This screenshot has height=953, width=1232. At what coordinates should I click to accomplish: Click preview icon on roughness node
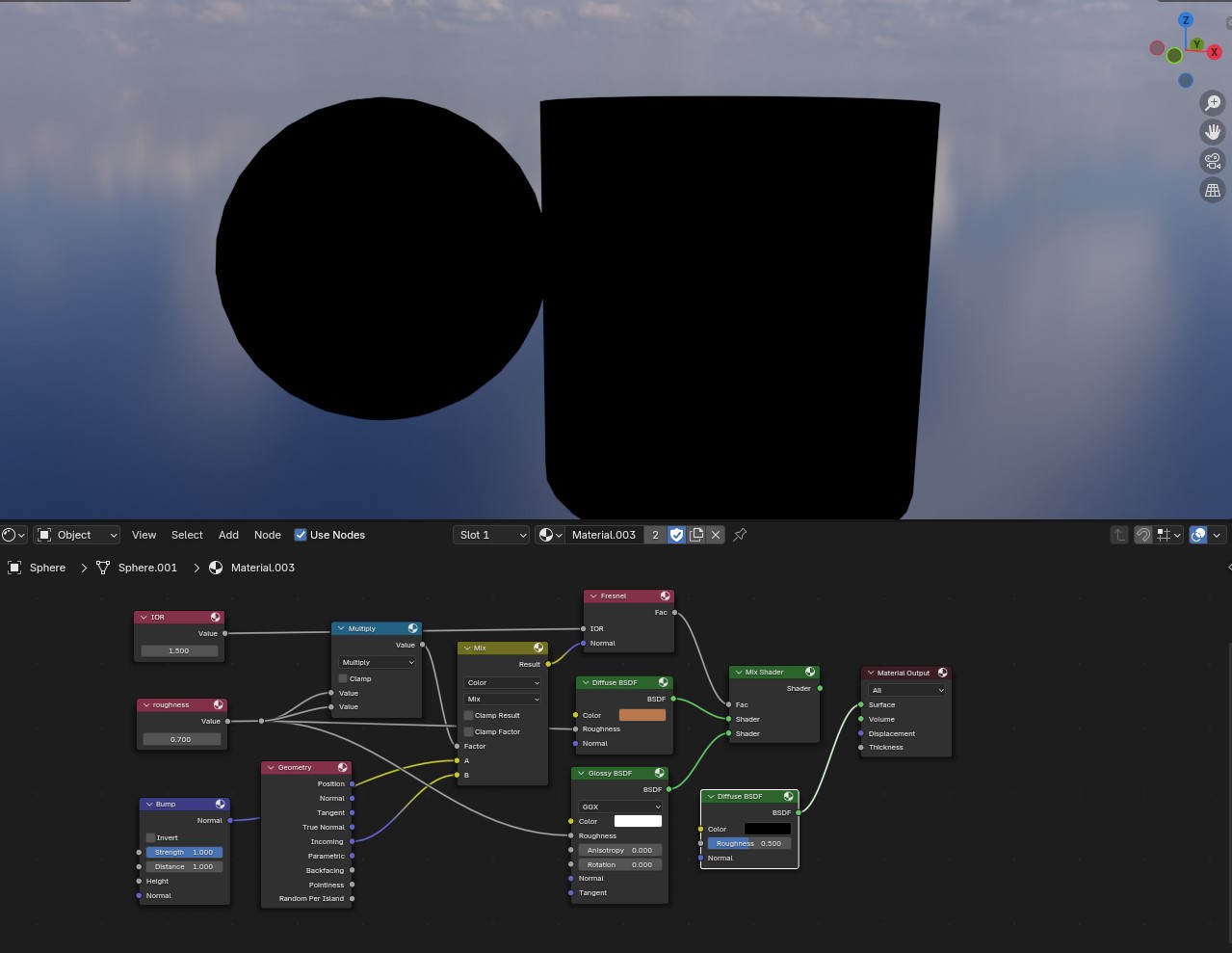pos(218,704)
